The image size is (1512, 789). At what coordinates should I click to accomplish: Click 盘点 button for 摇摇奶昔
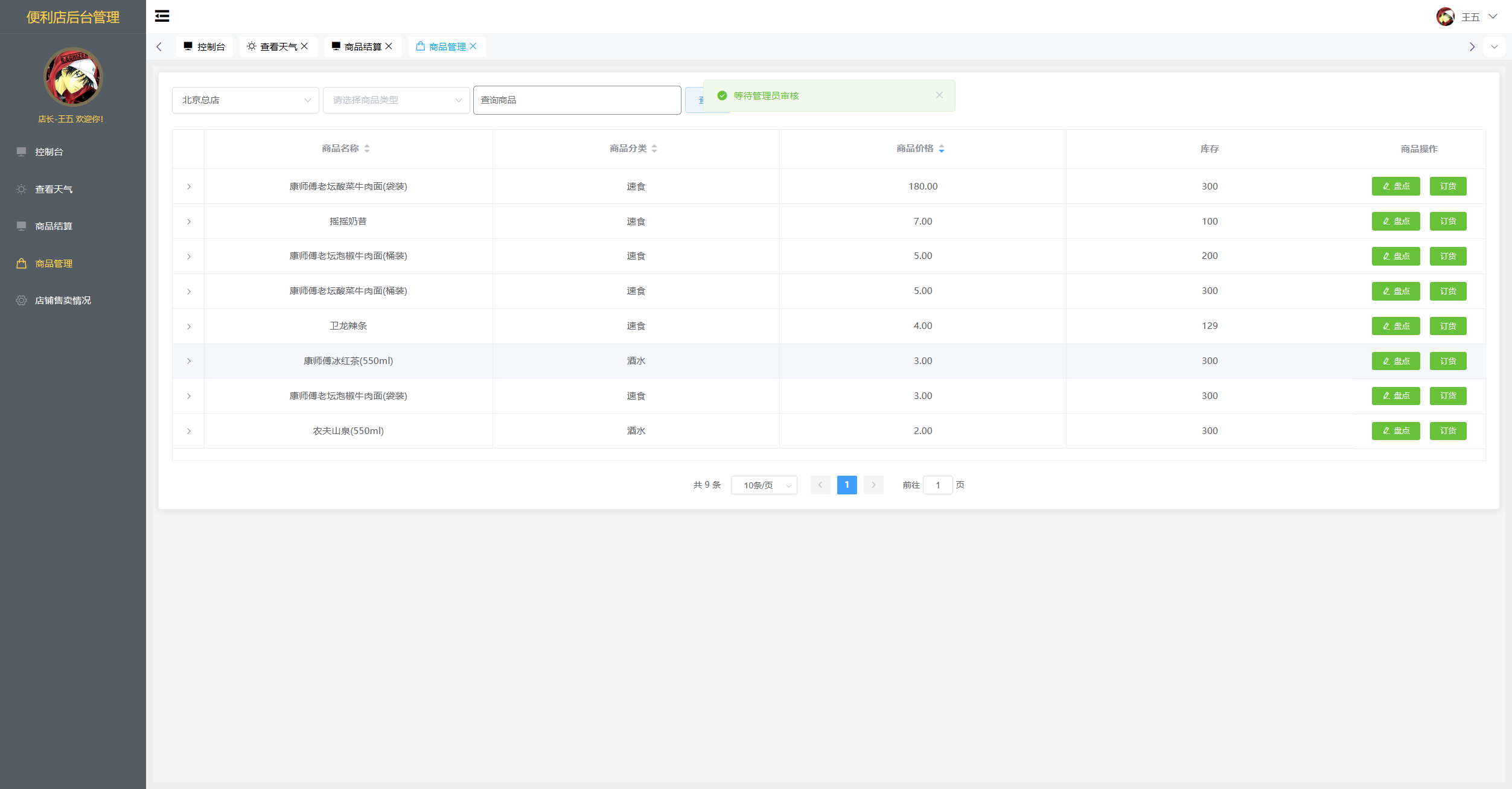coord(1396,221)
